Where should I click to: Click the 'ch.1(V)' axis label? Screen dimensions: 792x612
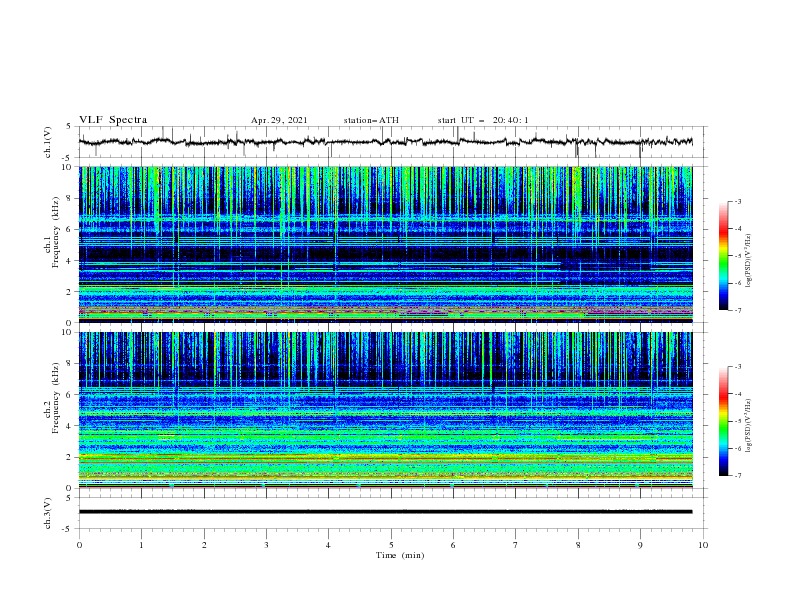[48, 142]
